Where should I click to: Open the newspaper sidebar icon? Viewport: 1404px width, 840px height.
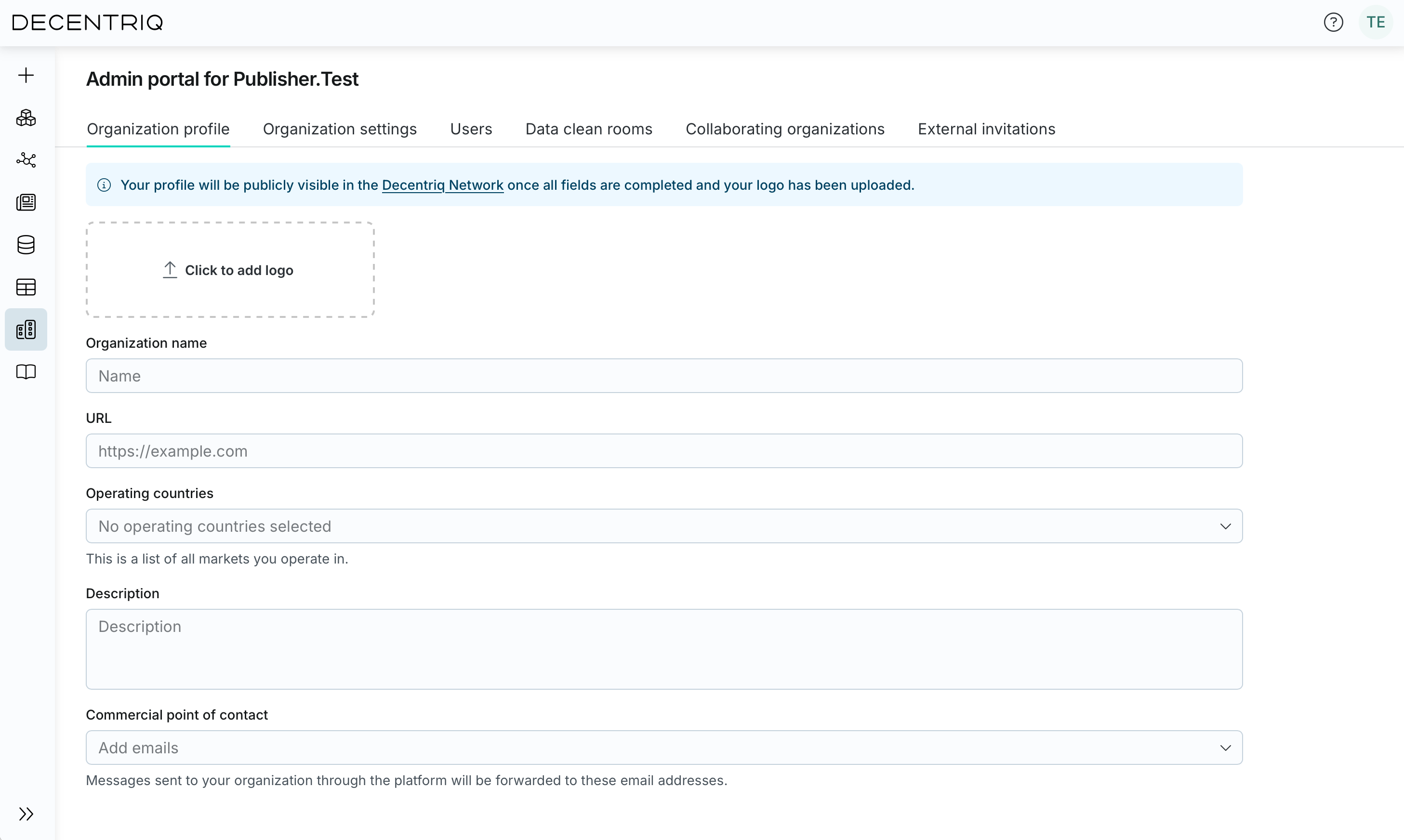click(26, 202)
